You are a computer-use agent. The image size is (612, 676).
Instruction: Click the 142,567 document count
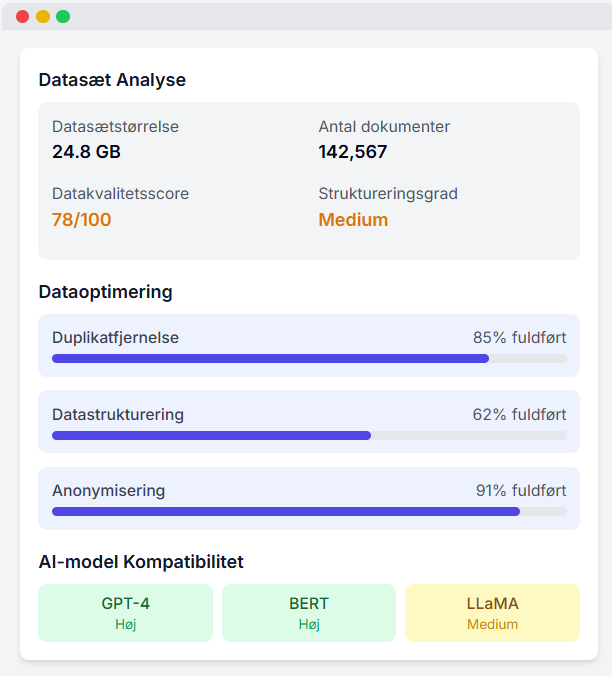coord(353,152)
